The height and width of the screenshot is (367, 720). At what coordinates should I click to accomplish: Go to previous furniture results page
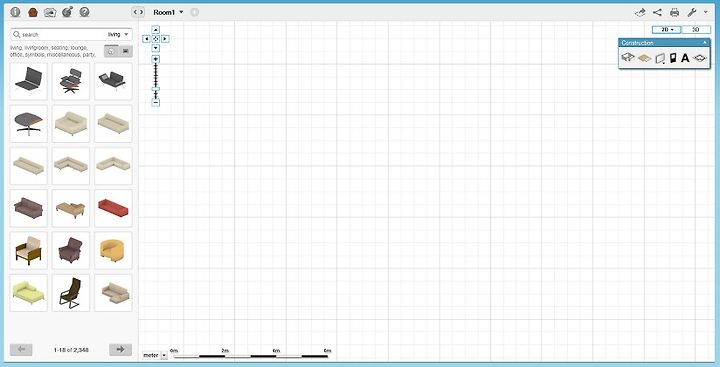click(x=21, y=350)
